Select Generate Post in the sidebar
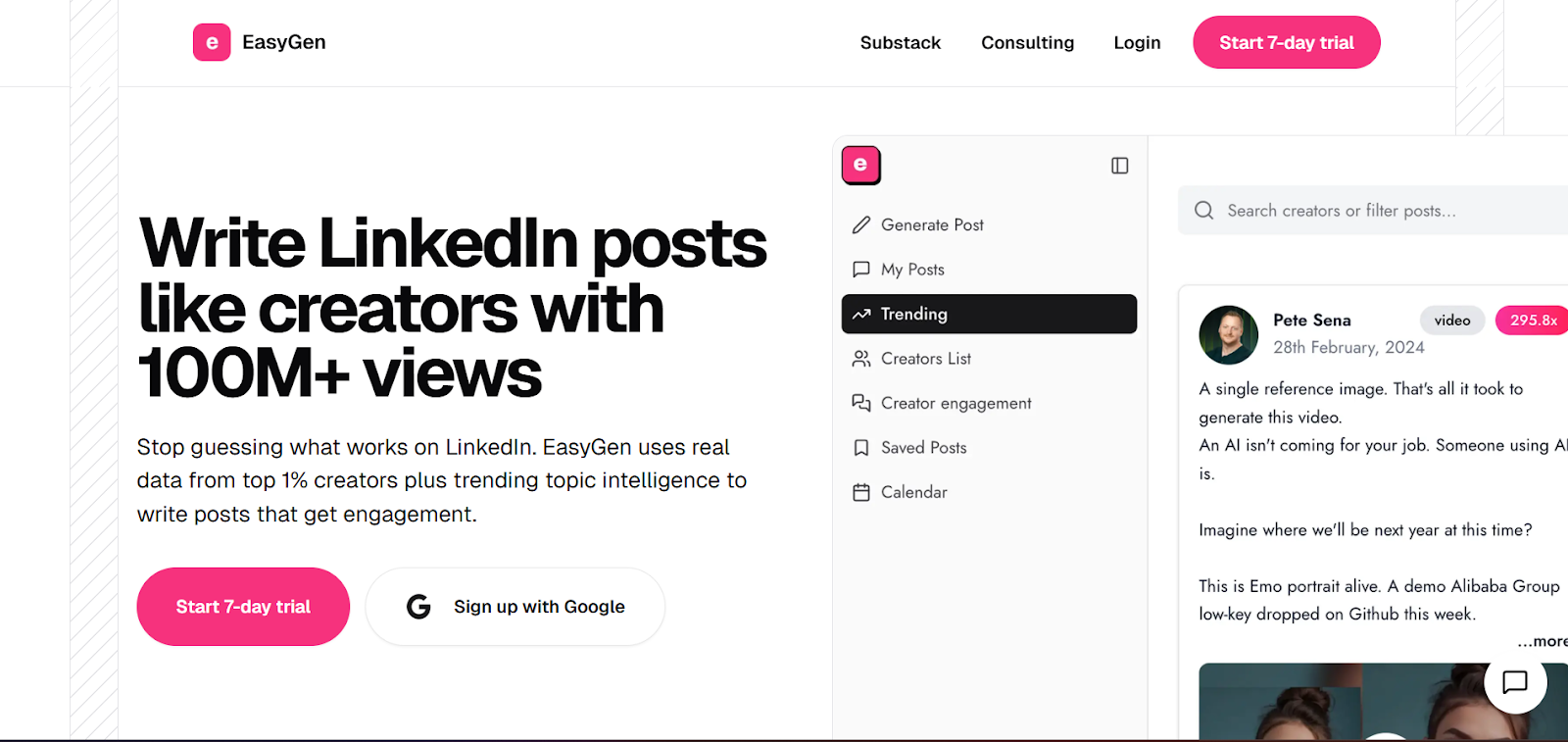The height and width of the screenshot is (742, 1568). point(989,224)
